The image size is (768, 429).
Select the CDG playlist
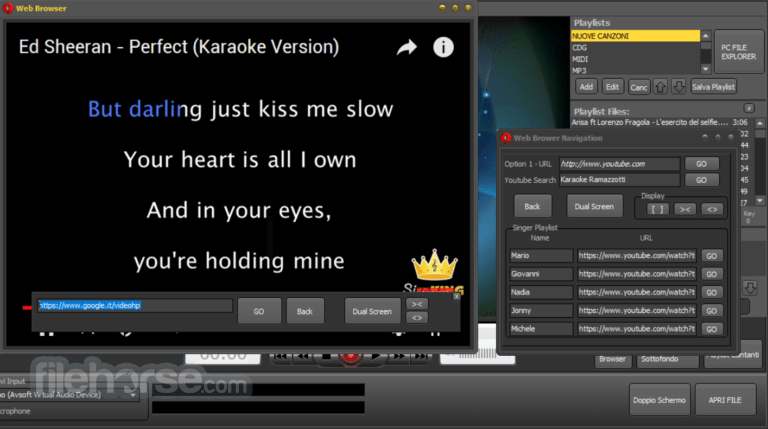pos(635,48)
